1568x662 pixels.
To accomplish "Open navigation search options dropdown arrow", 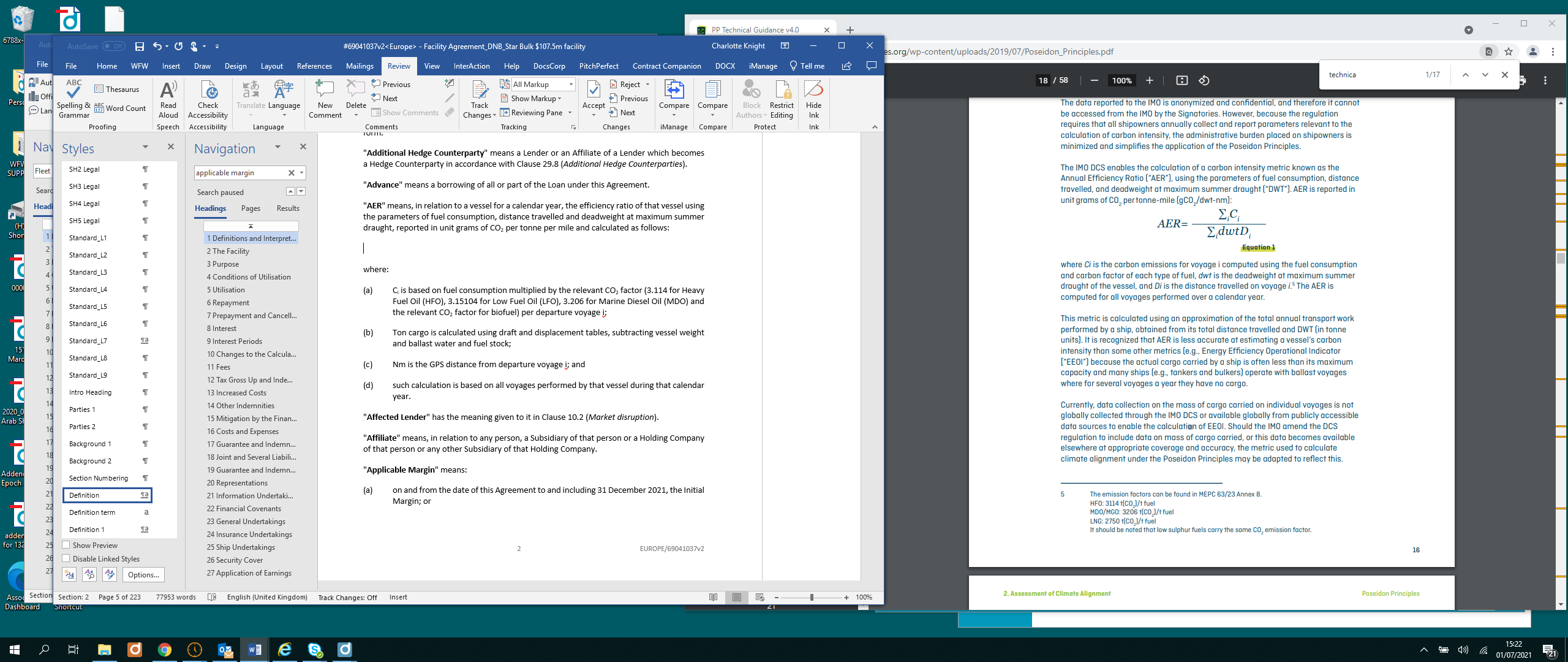I will click(302, 173).
